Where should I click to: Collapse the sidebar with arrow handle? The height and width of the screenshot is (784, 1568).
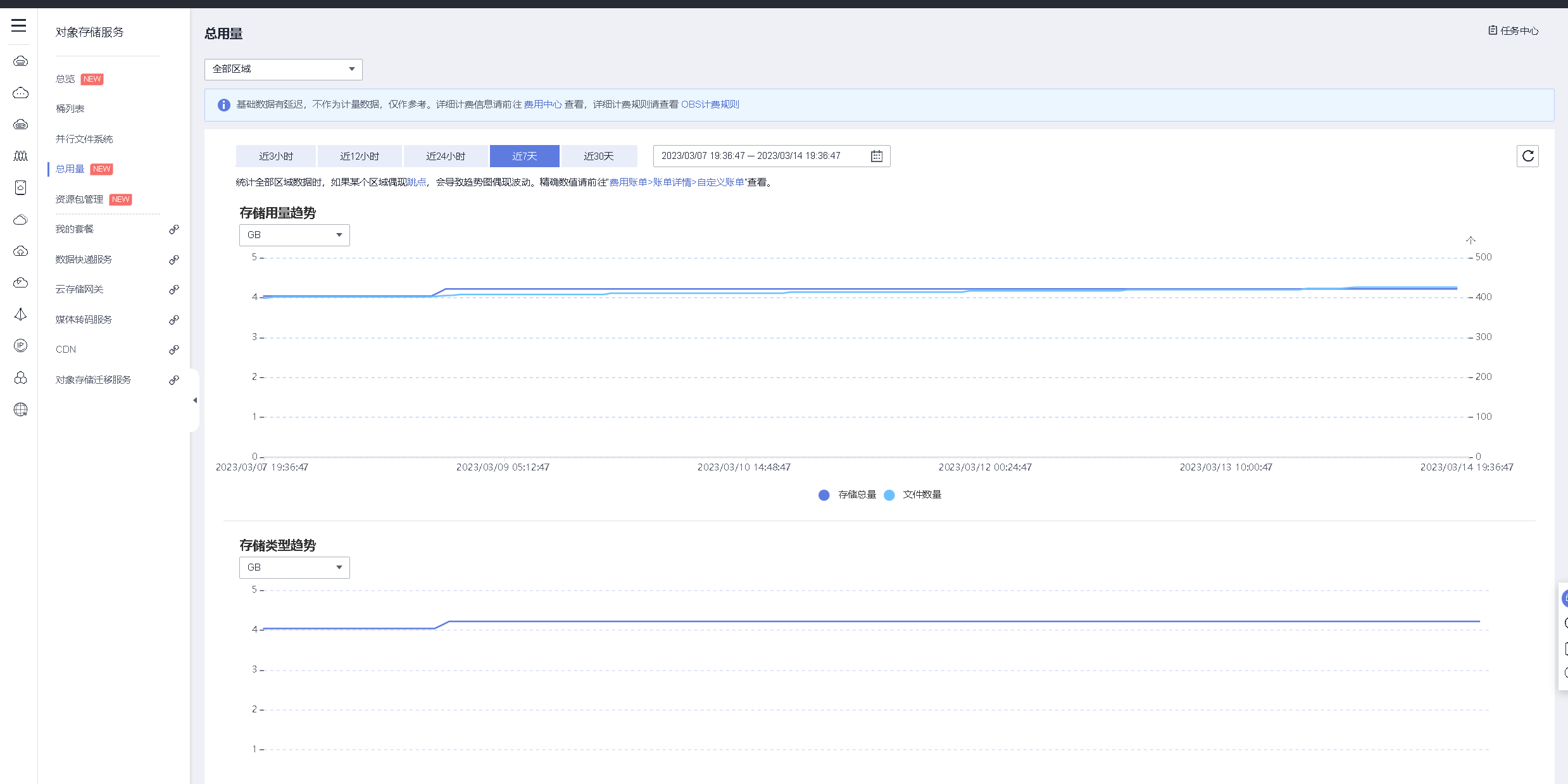(x=195, y=400)
